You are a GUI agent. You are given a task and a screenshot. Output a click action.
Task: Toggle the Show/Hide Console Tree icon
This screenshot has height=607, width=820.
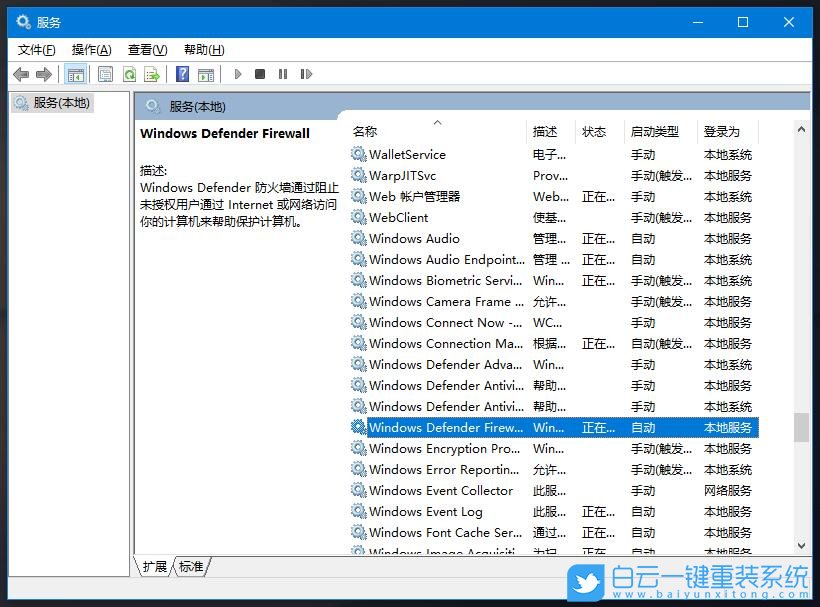pos(76,73)
